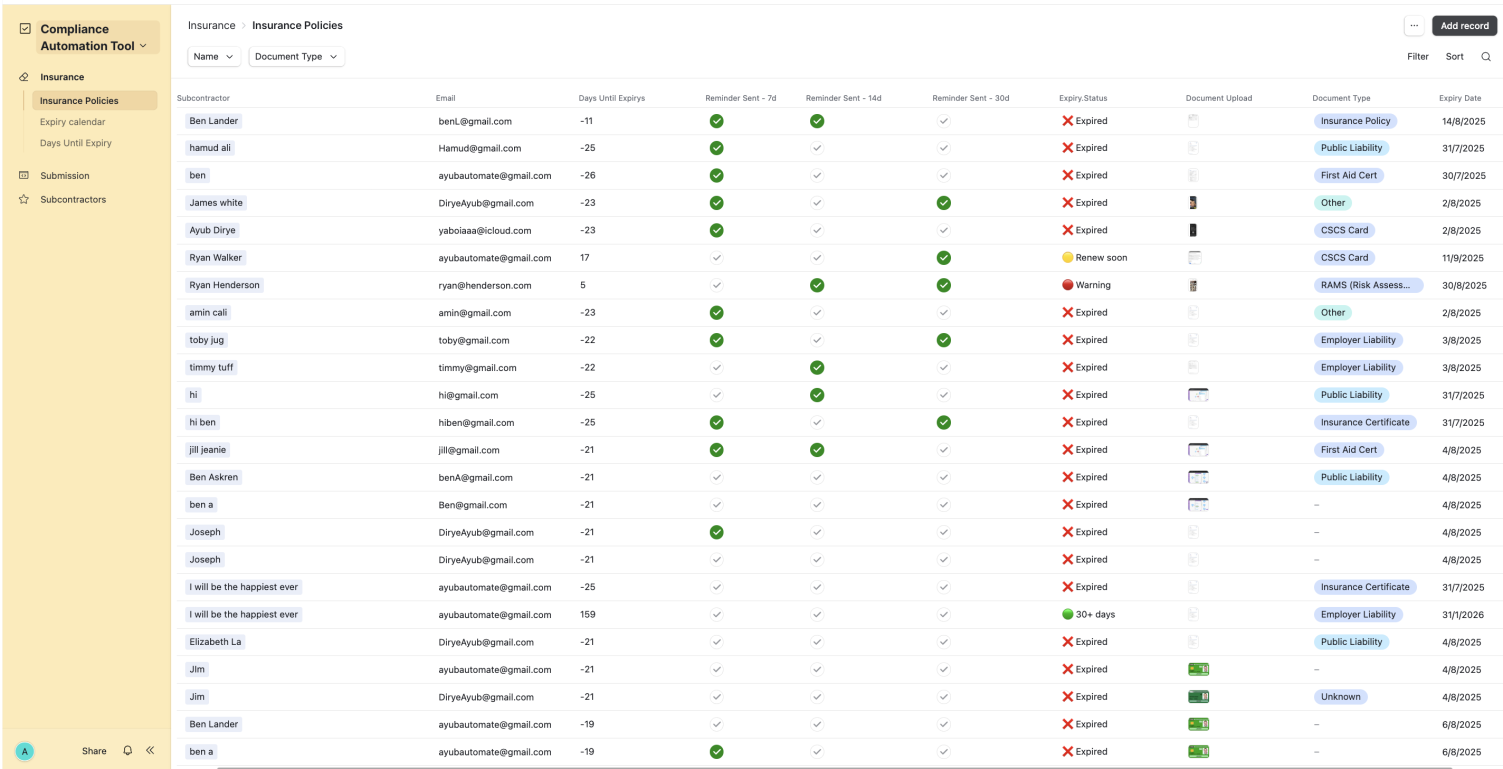Open the three-dot more options menu
This screenshot has width=1503, height=769.
click(x=1413, y=26)
